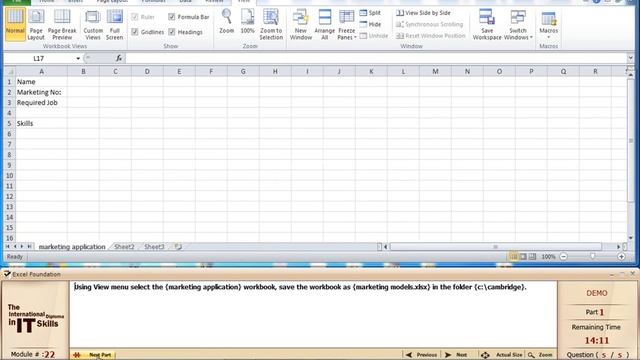Open a New Window

click(301, 24)
